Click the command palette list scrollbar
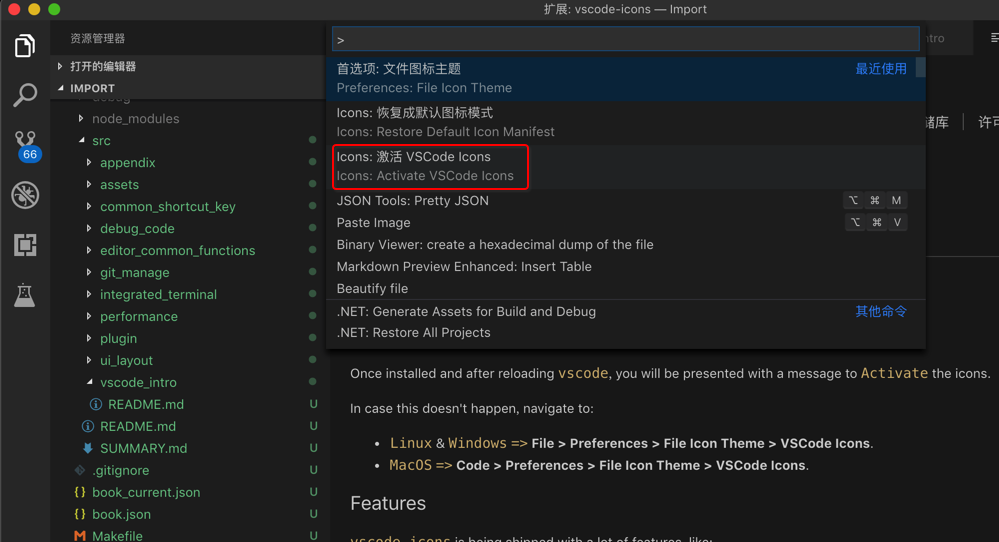 coord(921,67)
